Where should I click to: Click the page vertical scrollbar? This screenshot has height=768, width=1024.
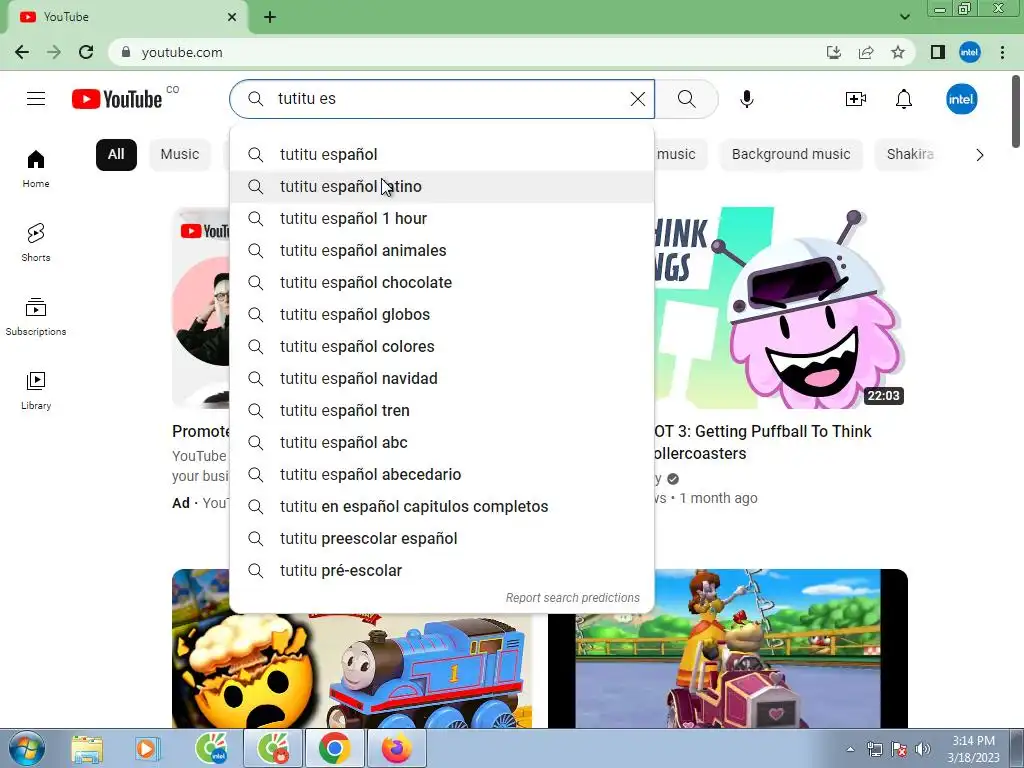[x=1016, y=112]
